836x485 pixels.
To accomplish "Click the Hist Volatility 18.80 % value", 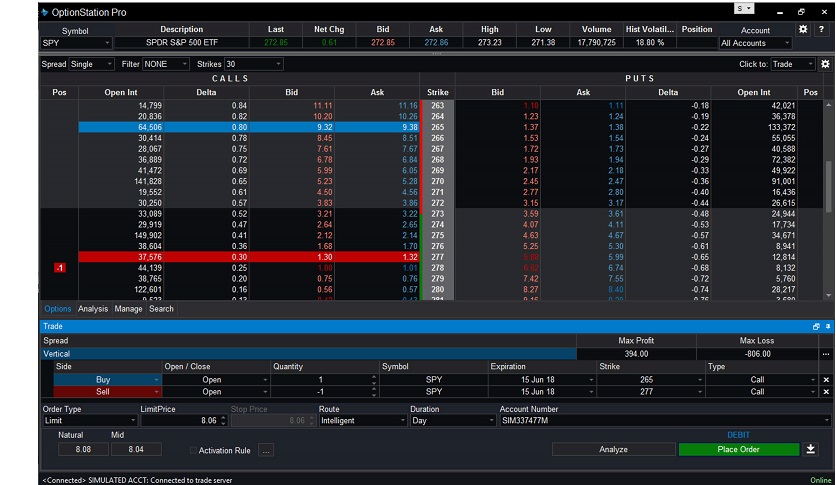I will [x=649, y=43].
